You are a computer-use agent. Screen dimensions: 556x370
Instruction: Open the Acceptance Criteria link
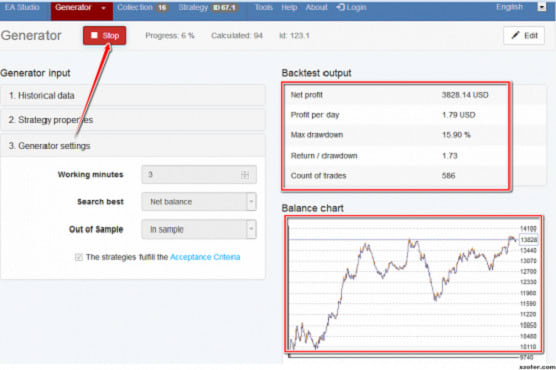205,257
